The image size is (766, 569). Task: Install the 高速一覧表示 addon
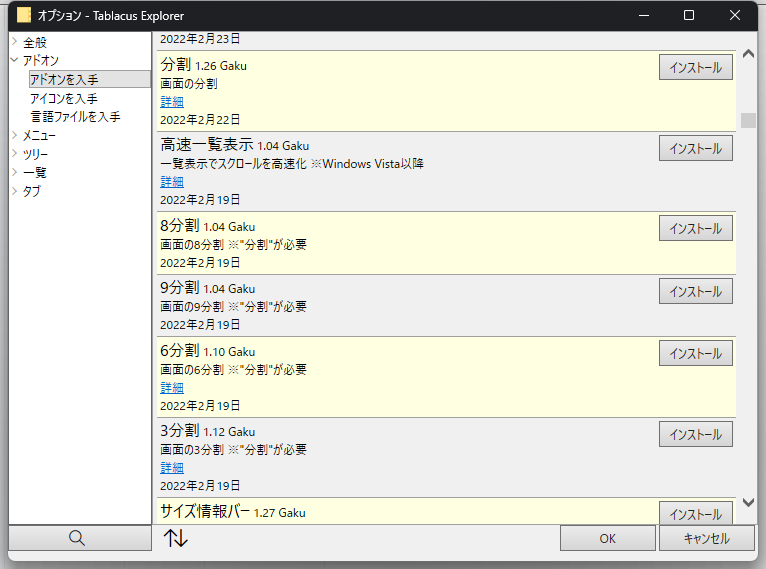pyautogui.click(x=695, y=148)
